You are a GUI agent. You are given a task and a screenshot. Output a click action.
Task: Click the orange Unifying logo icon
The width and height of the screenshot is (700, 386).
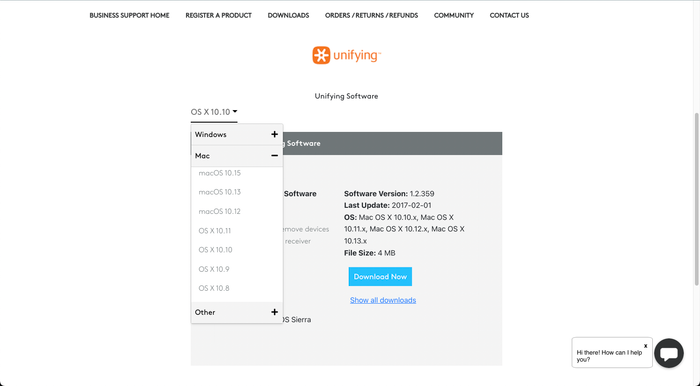pos(321,55)
